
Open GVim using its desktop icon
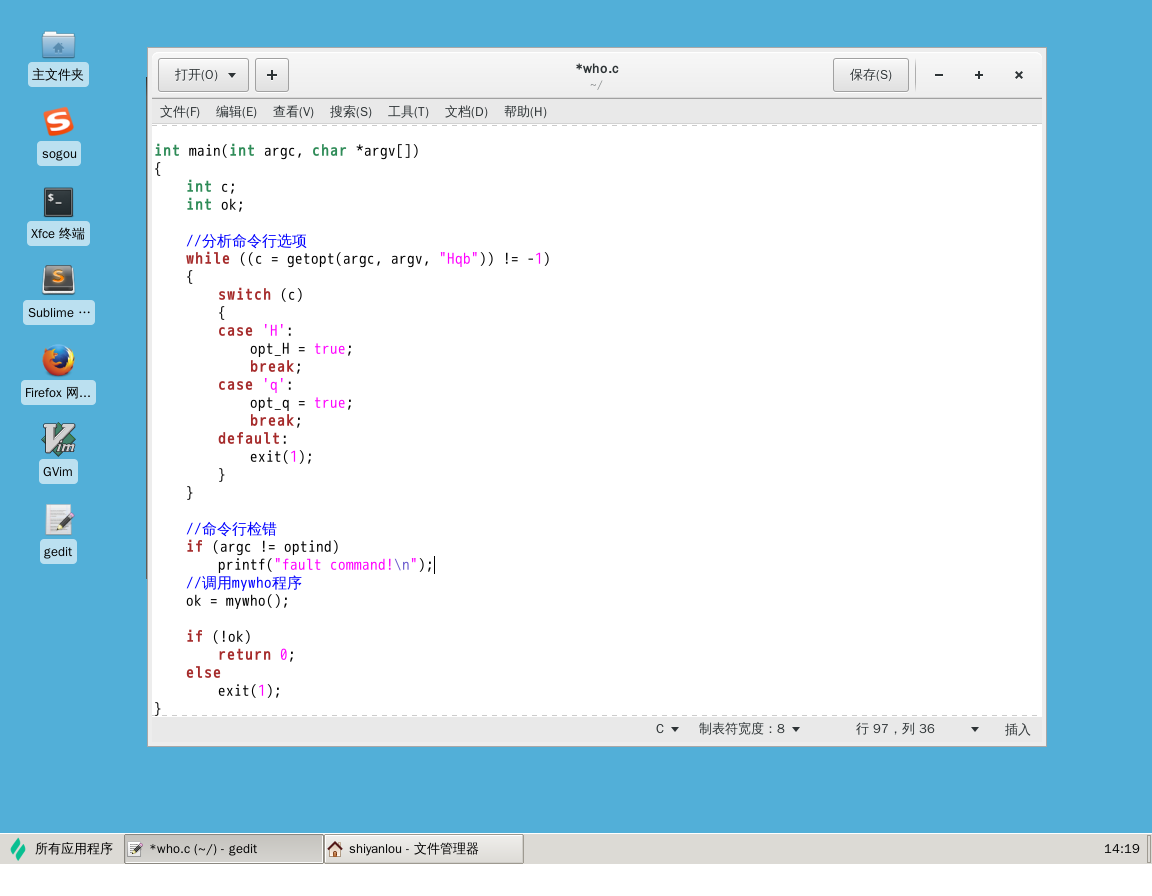tap(58, 438)
